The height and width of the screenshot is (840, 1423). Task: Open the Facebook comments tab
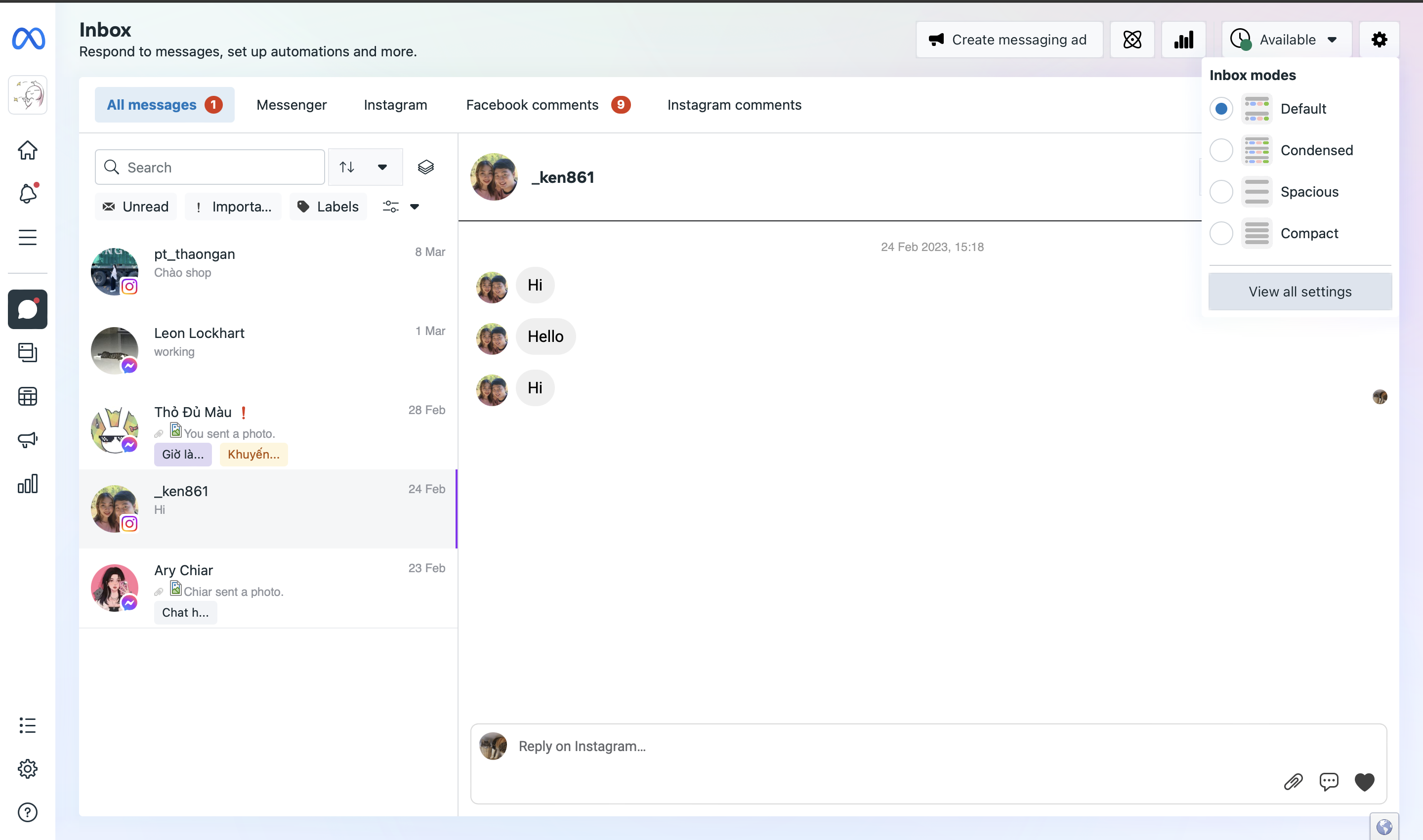532,105
